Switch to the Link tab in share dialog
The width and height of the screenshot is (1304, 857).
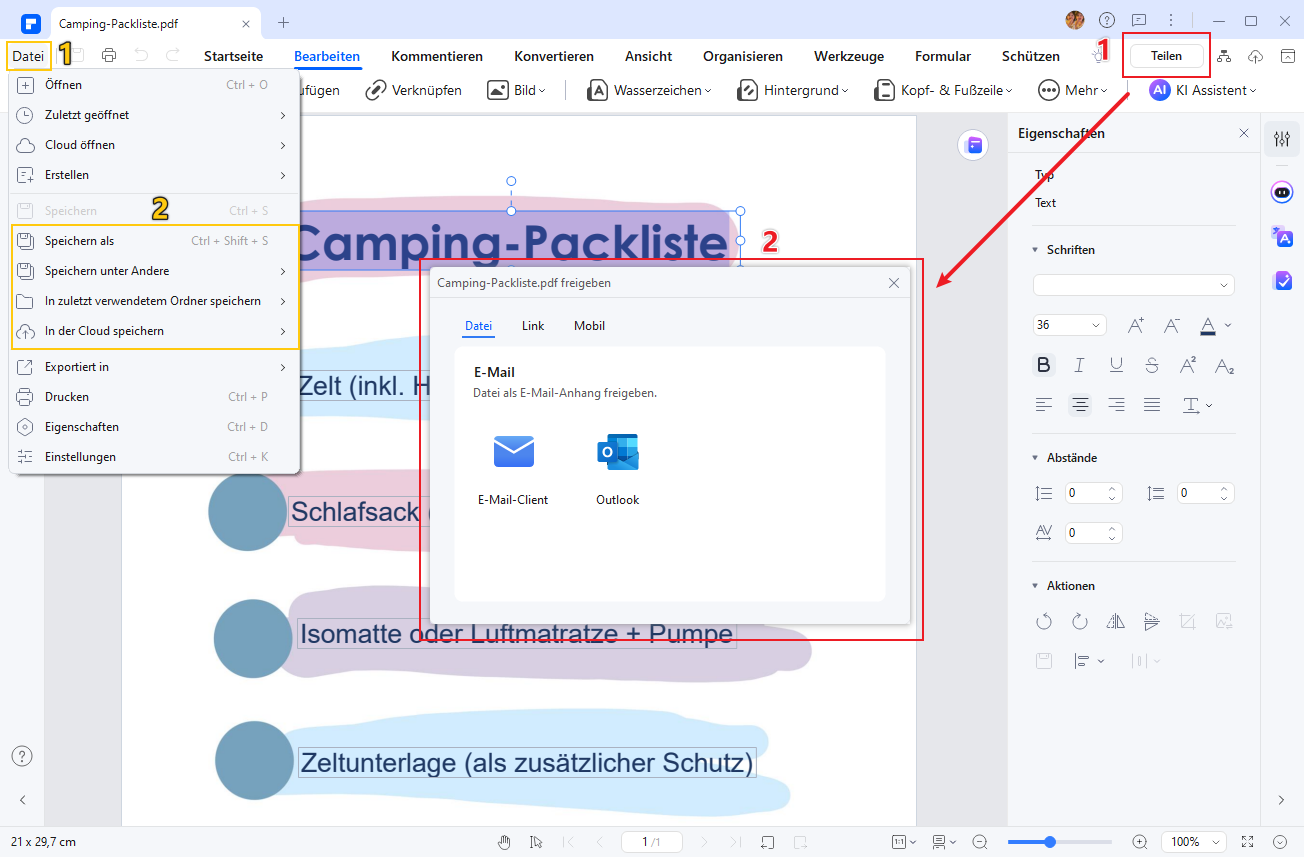click(533, 325)
